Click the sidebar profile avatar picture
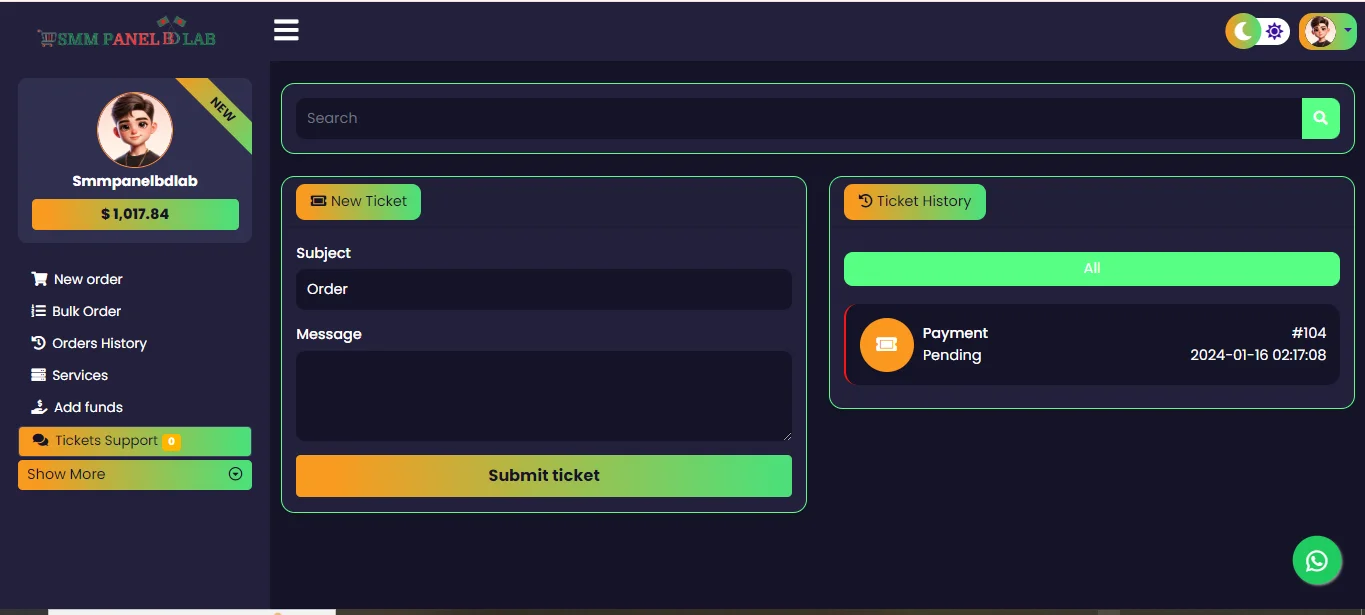The width and height of the screenshot is (1365, 615). click(x=135, y=130)
